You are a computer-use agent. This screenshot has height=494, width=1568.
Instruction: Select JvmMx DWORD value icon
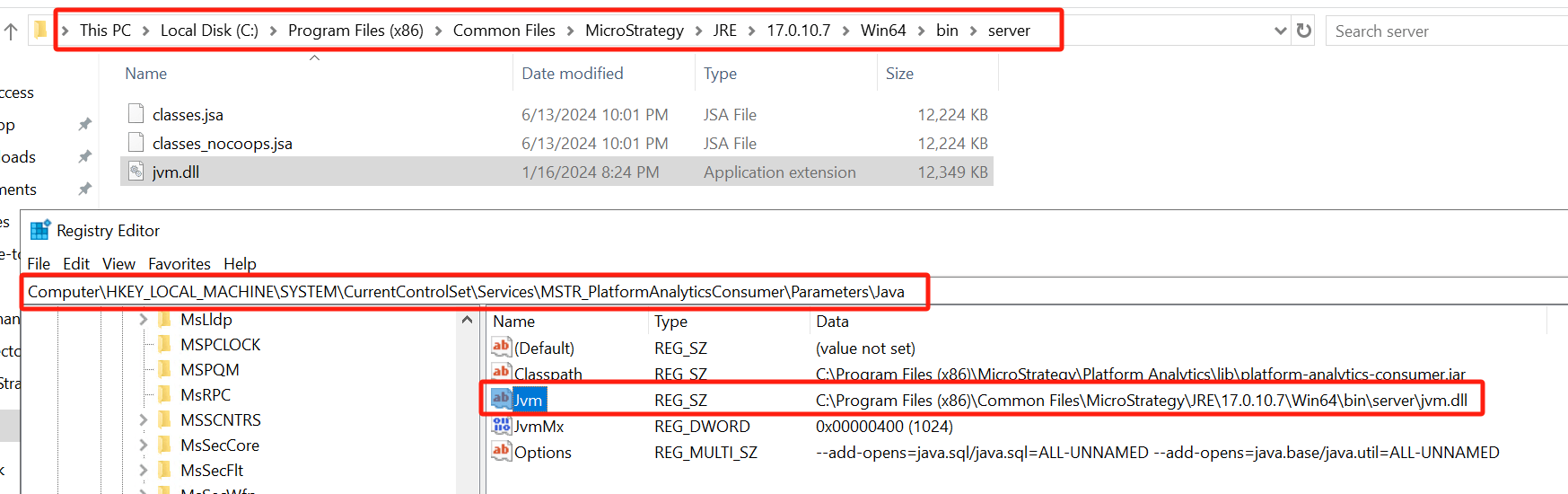coord(501,425)
